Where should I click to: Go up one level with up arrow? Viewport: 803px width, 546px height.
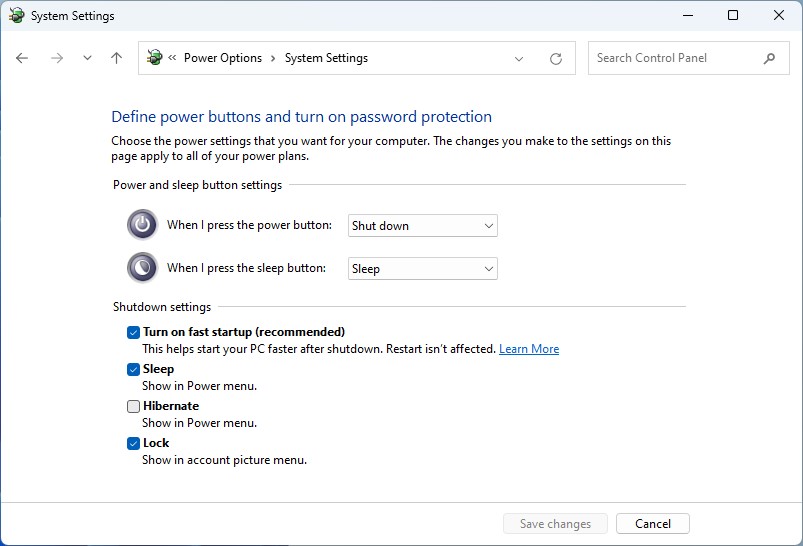pyautogui.click(x=117, y=58)
